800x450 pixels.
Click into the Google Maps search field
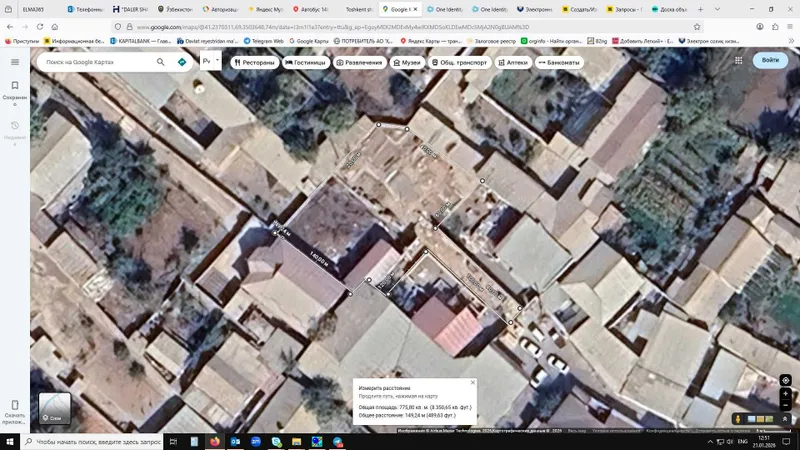click(x=98, y=62)
